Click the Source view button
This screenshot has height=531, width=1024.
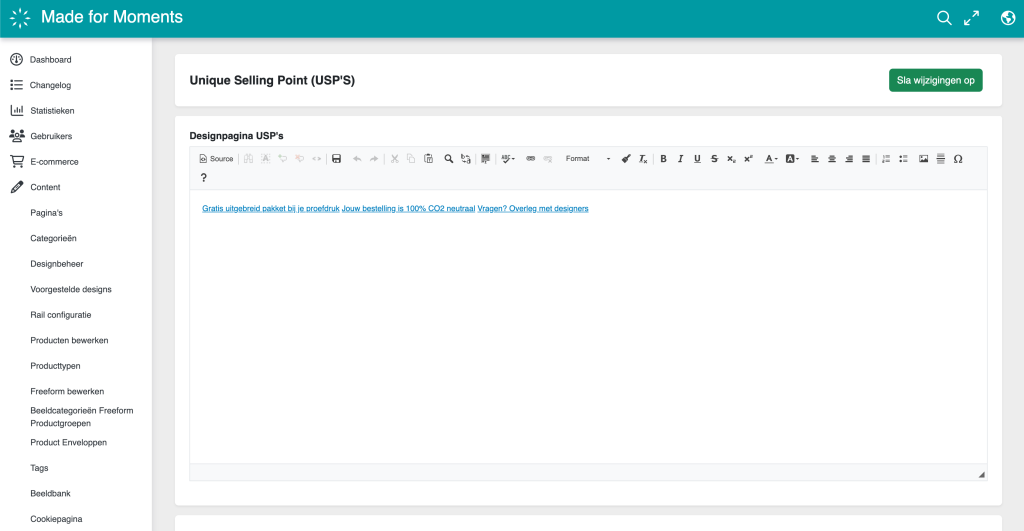pyautogui.click(x=216, y=159)
